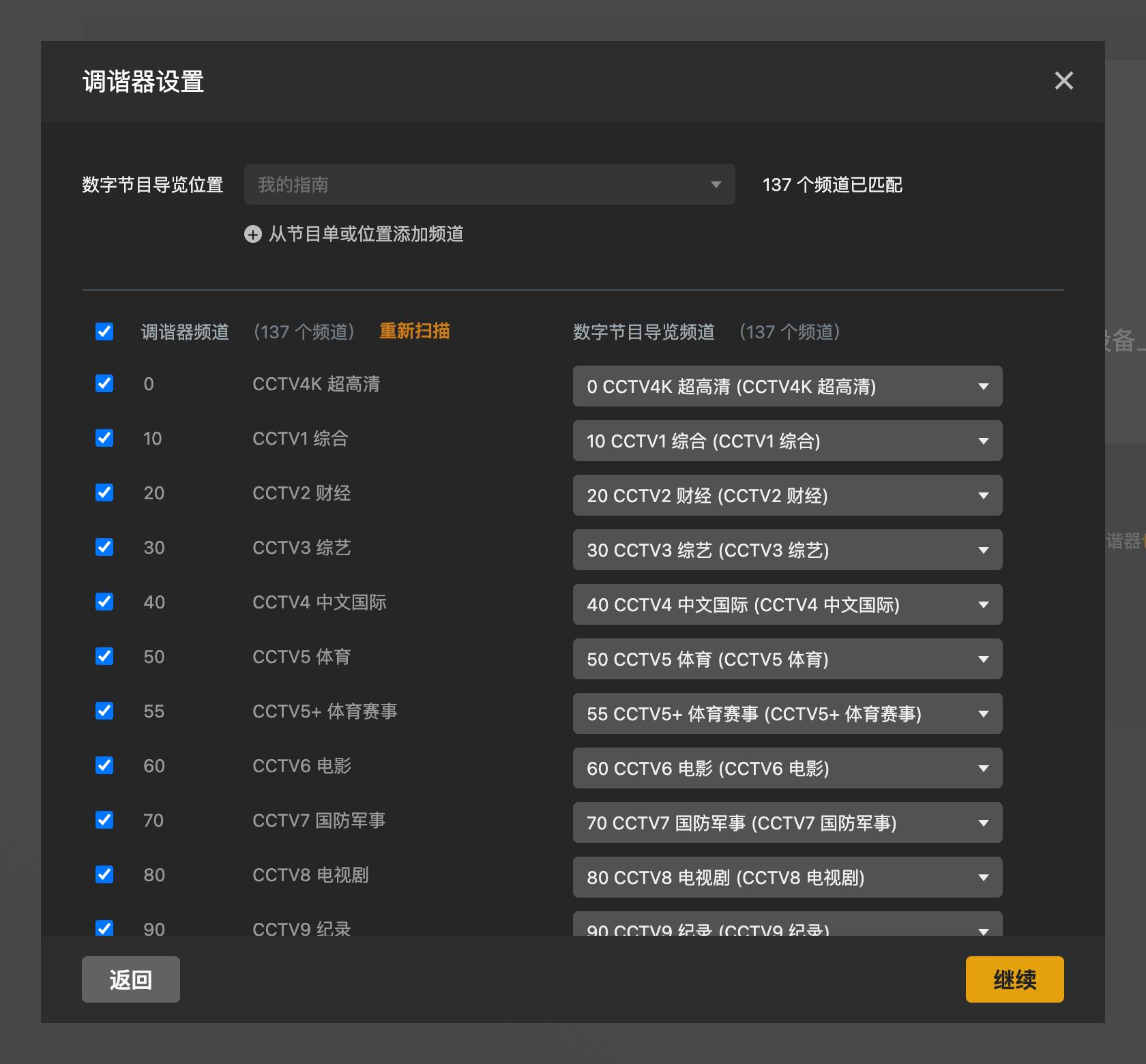Disable channel 90 CCTV9 纪录
The image size is (1146, 1064).
[x=104, y=928]
